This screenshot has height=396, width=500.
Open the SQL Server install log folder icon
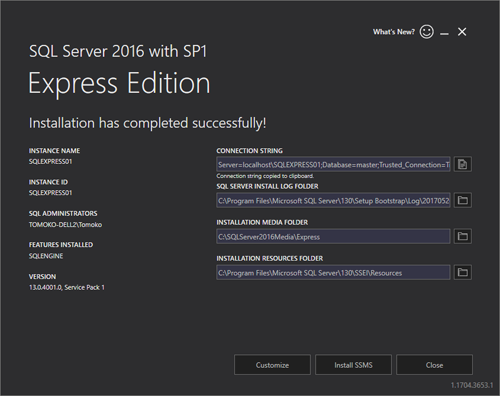pos(463,200)
